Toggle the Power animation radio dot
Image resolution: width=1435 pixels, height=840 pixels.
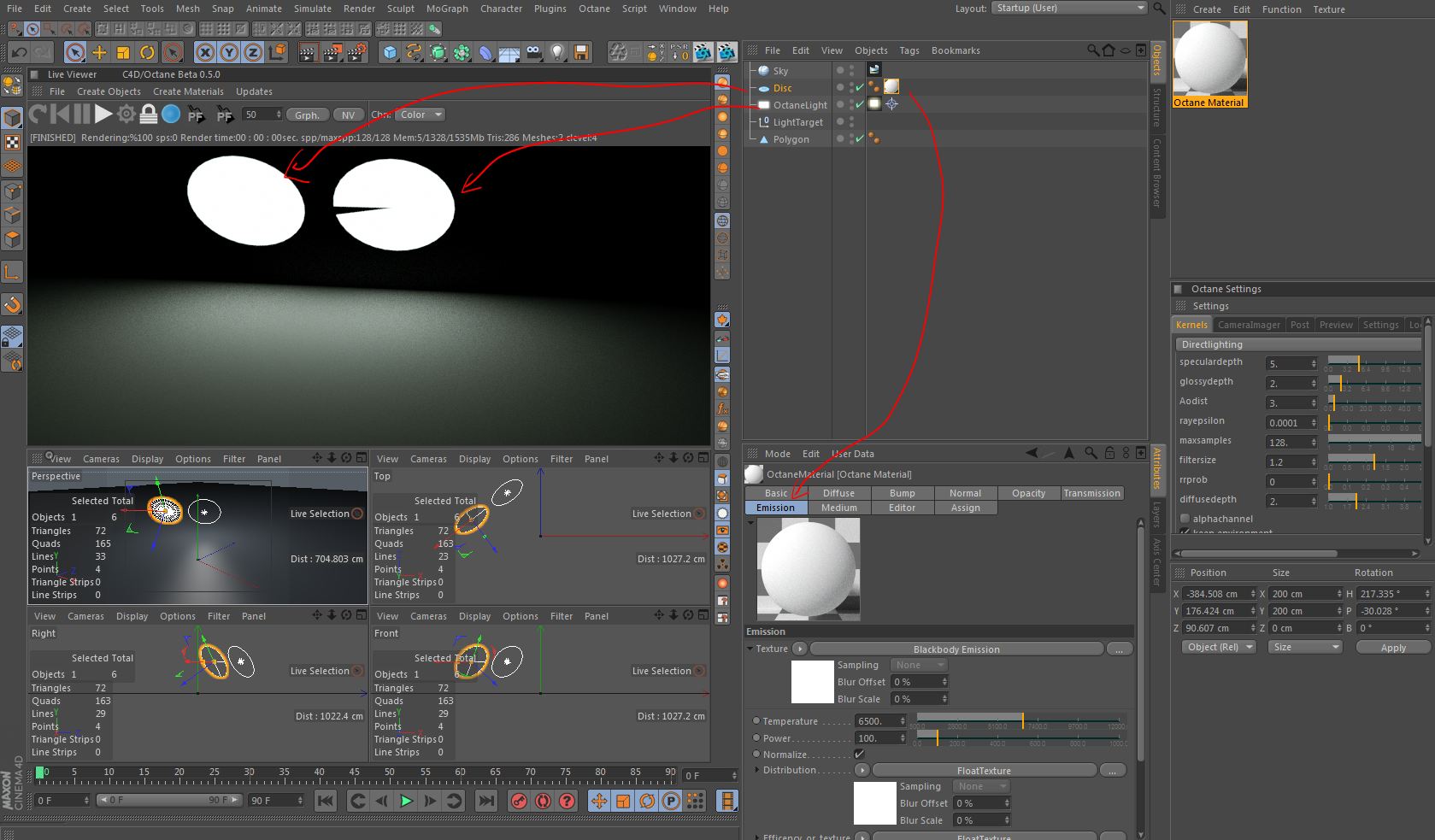coord(756,738)
